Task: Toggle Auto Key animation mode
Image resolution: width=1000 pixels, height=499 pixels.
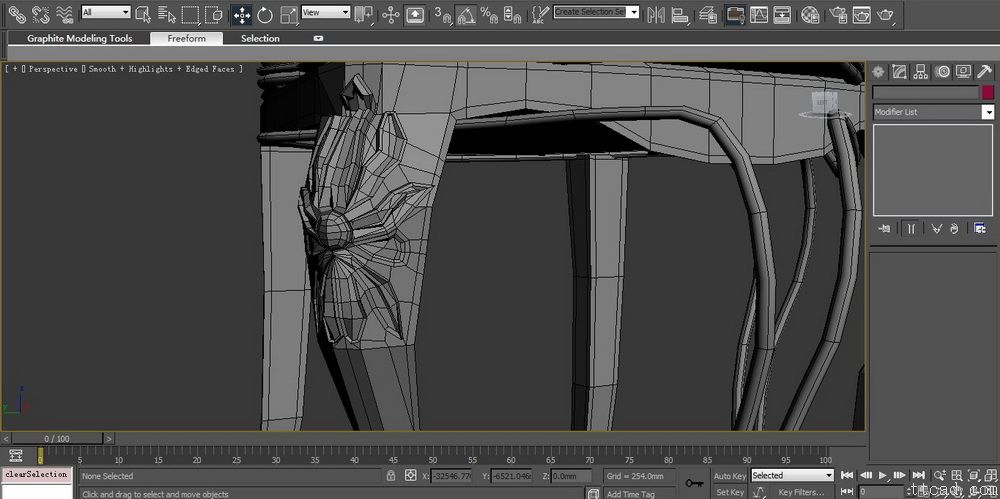Action: [x=729, y=476]
